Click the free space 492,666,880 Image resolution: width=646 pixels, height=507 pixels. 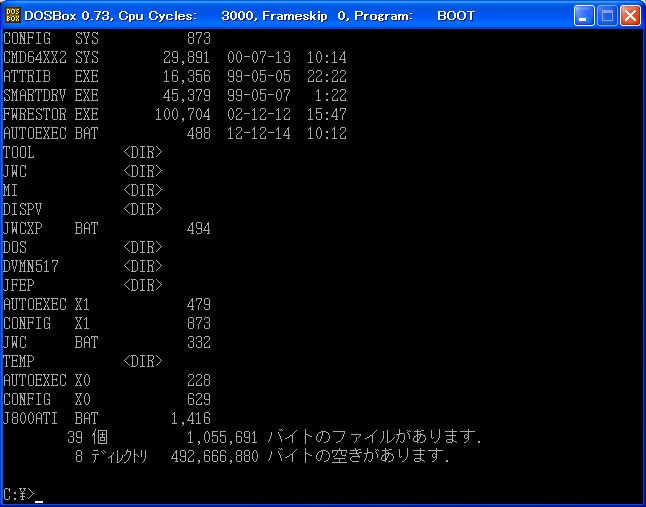tap(215, 456)
